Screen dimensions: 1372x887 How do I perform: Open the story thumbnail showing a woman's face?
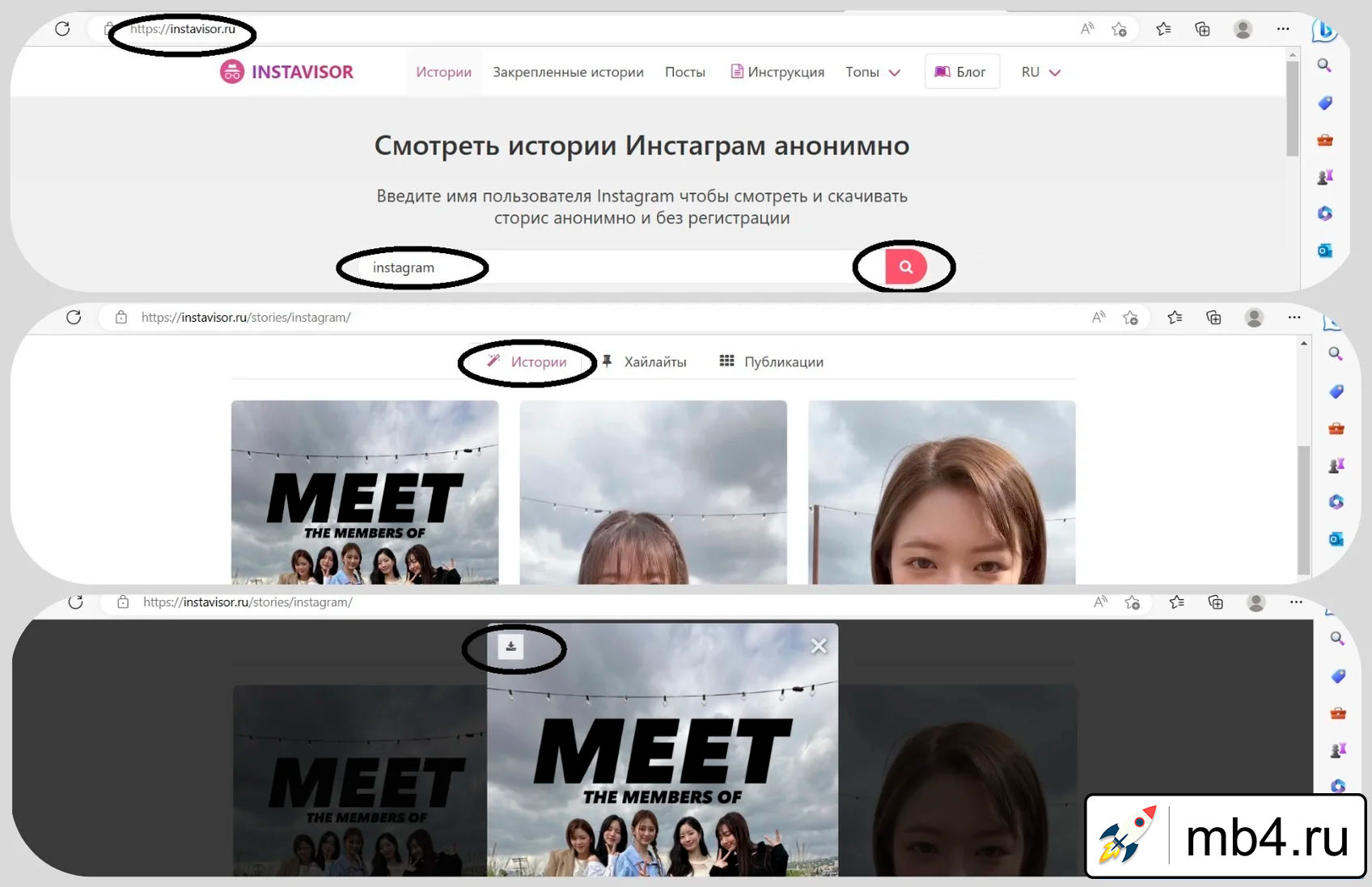(942, 492)
